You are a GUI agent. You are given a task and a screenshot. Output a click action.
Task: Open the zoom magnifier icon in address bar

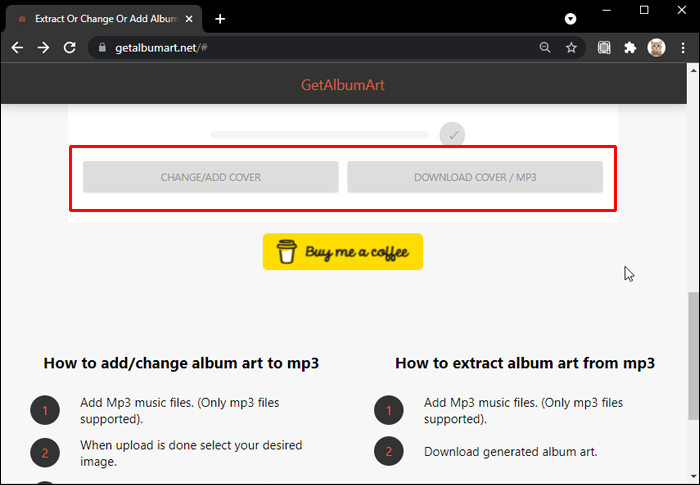pos(545,47)
